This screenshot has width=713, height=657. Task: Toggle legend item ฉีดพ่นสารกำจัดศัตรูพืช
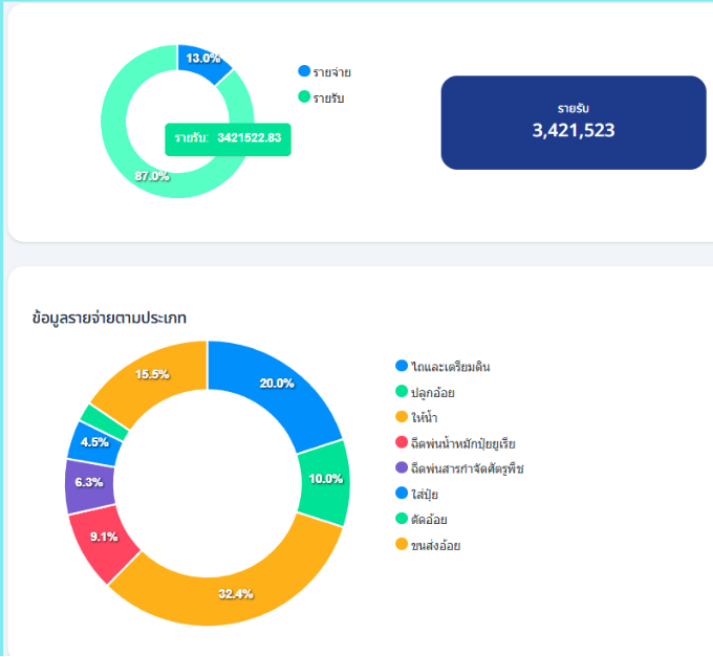point(459,468)
